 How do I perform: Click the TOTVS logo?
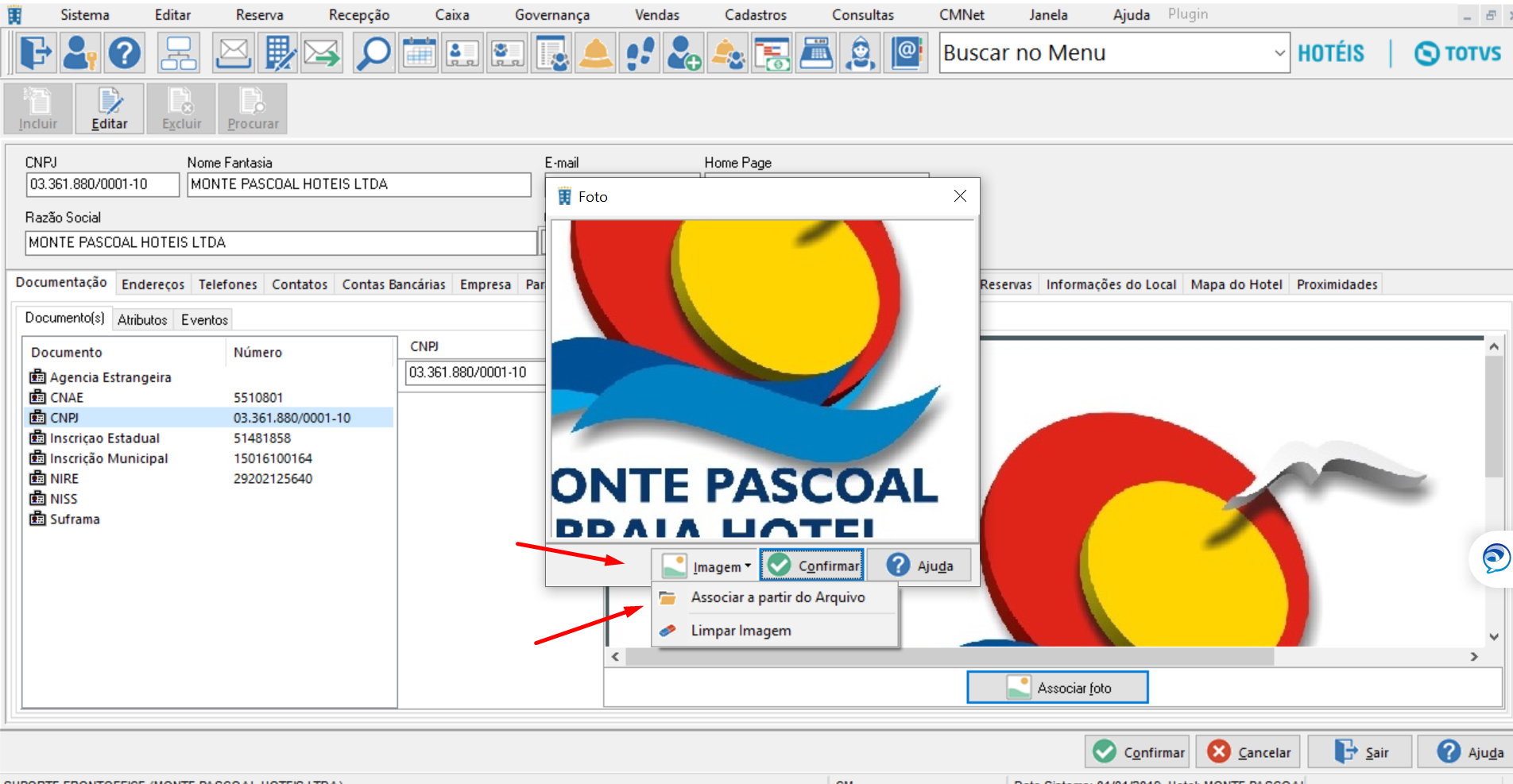click(x=1457, y=53)
